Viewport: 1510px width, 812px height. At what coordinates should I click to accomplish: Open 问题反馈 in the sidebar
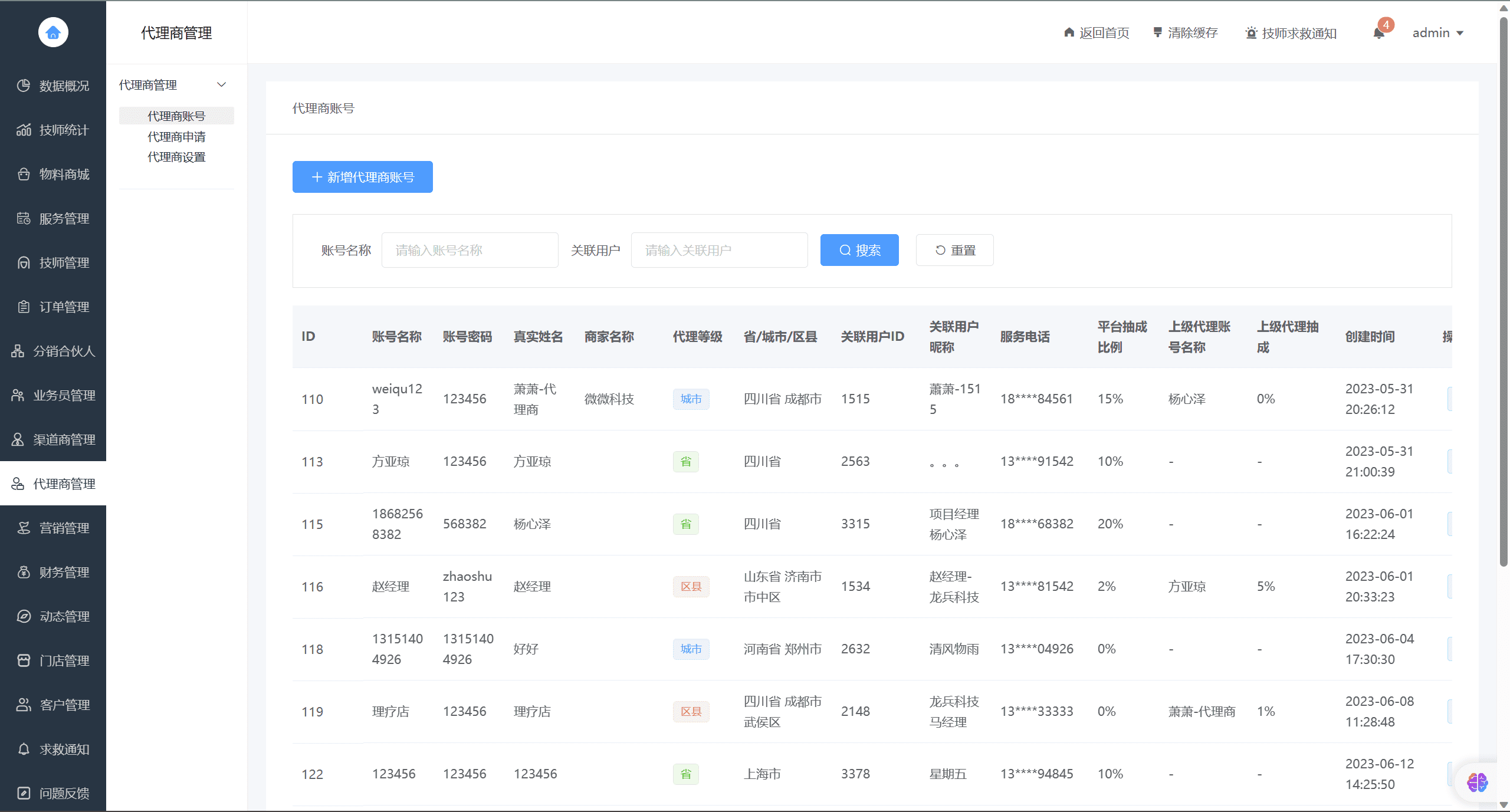53,794
